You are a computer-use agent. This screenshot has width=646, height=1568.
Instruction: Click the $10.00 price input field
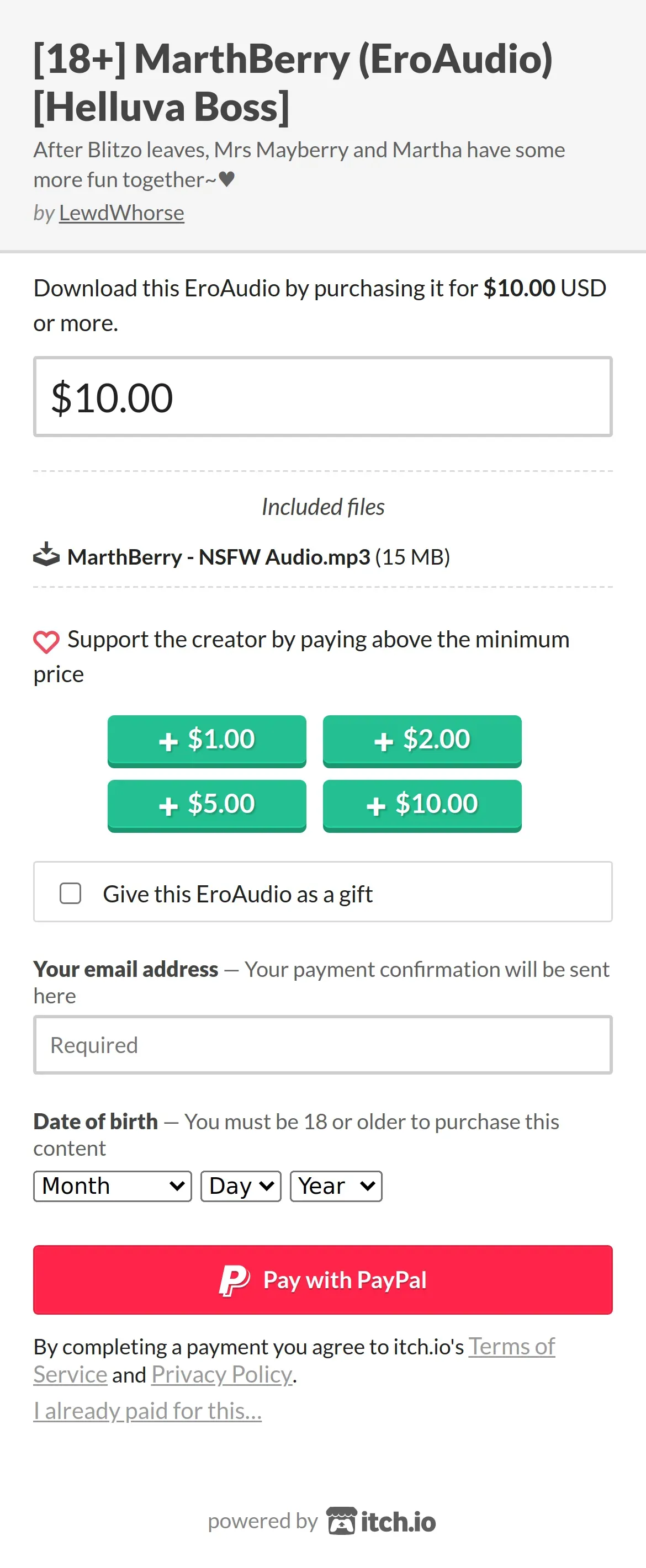pos(322,397)
